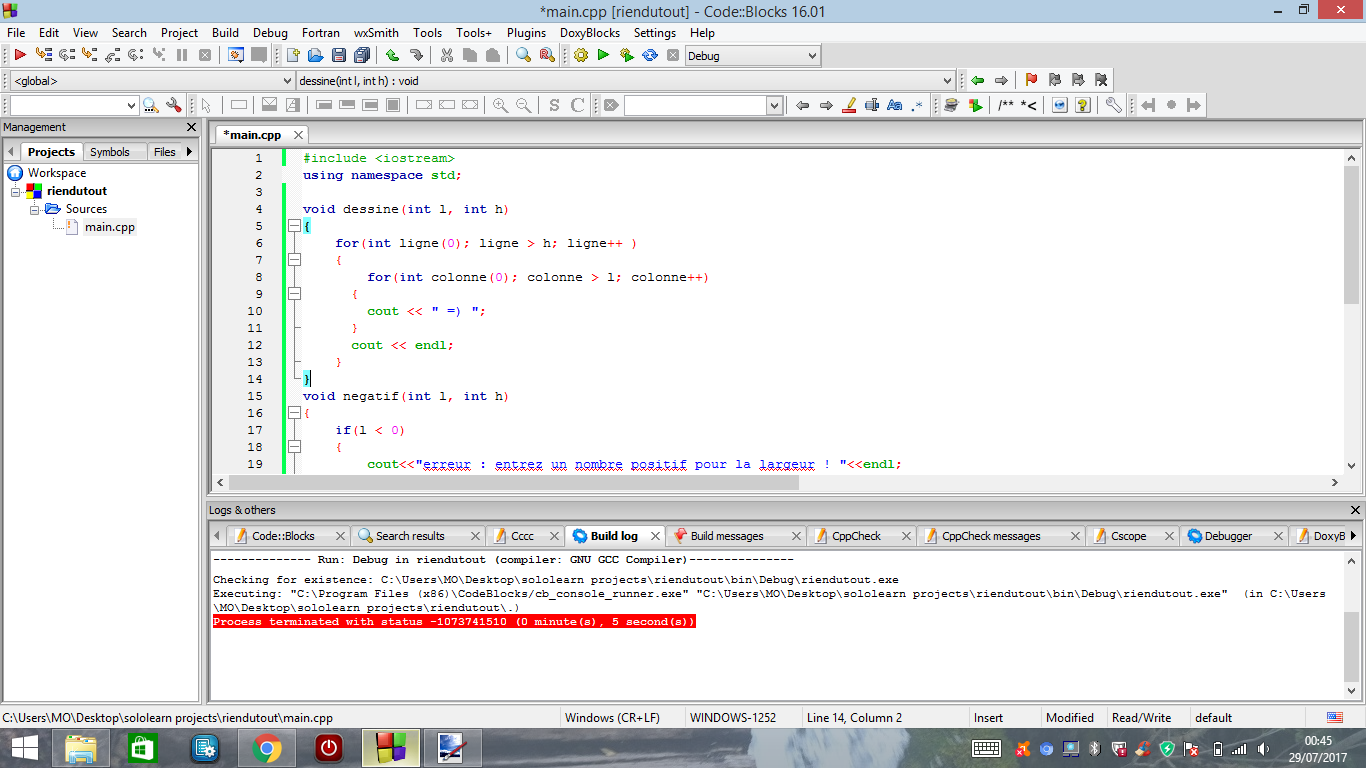Toggle bookmark with the red flag icon

(1031, 81)
